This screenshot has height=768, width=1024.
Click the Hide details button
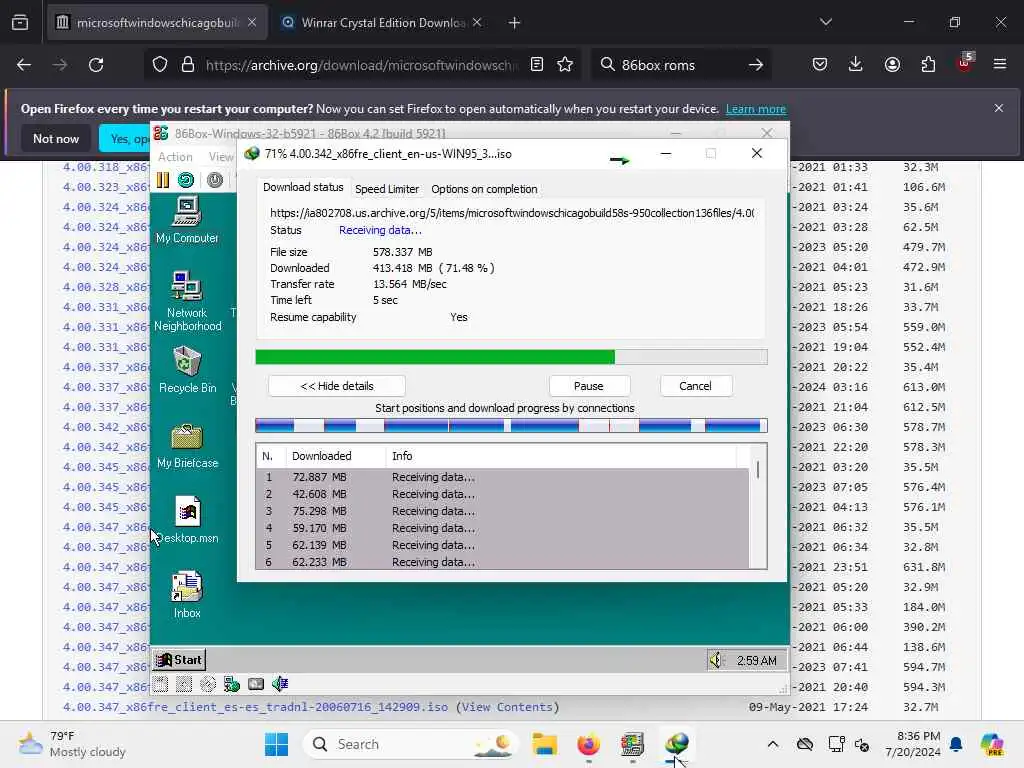click(x=337, y=386)
